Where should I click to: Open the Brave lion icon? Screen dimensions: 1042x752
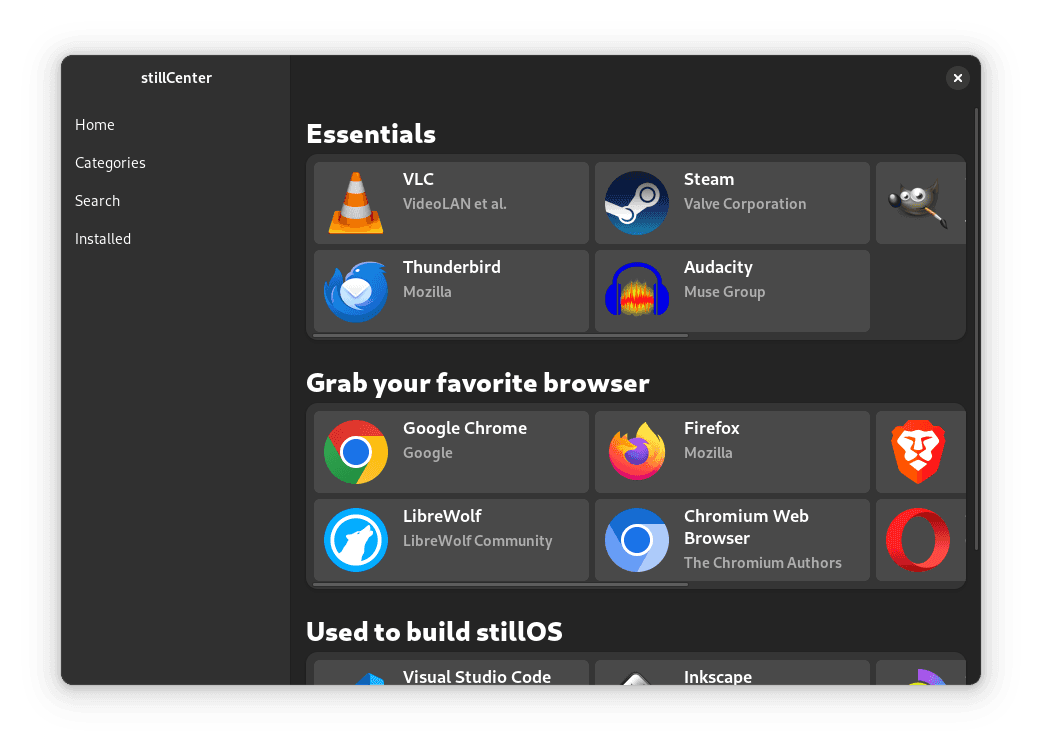click(x=918, y=452)
